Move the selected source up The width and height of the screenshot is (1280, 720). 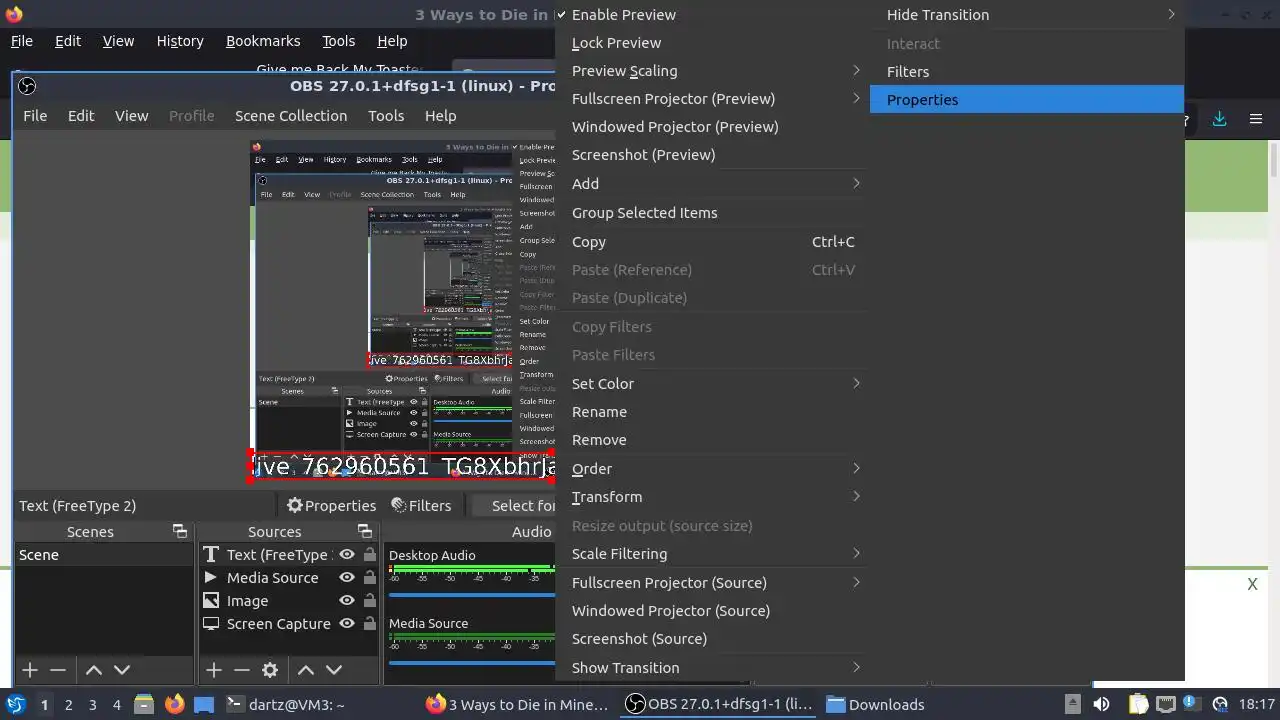pos(306,670)
